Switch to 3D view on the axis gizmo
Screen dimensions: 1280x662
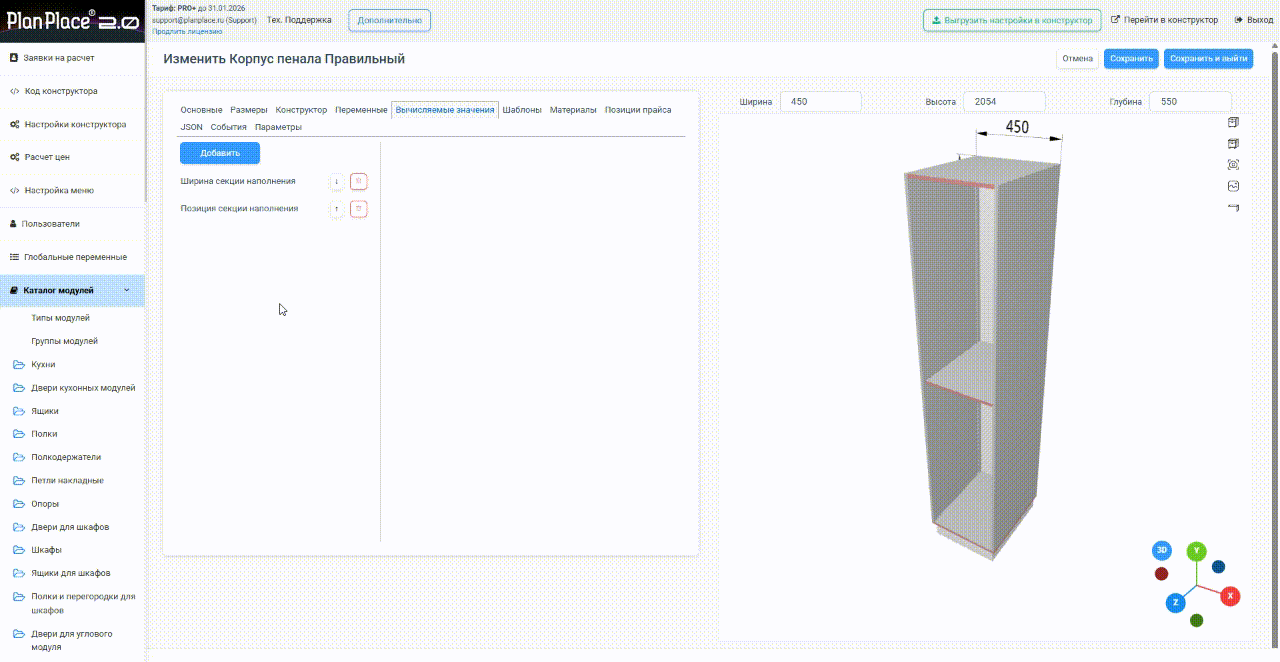point(1162,550)
